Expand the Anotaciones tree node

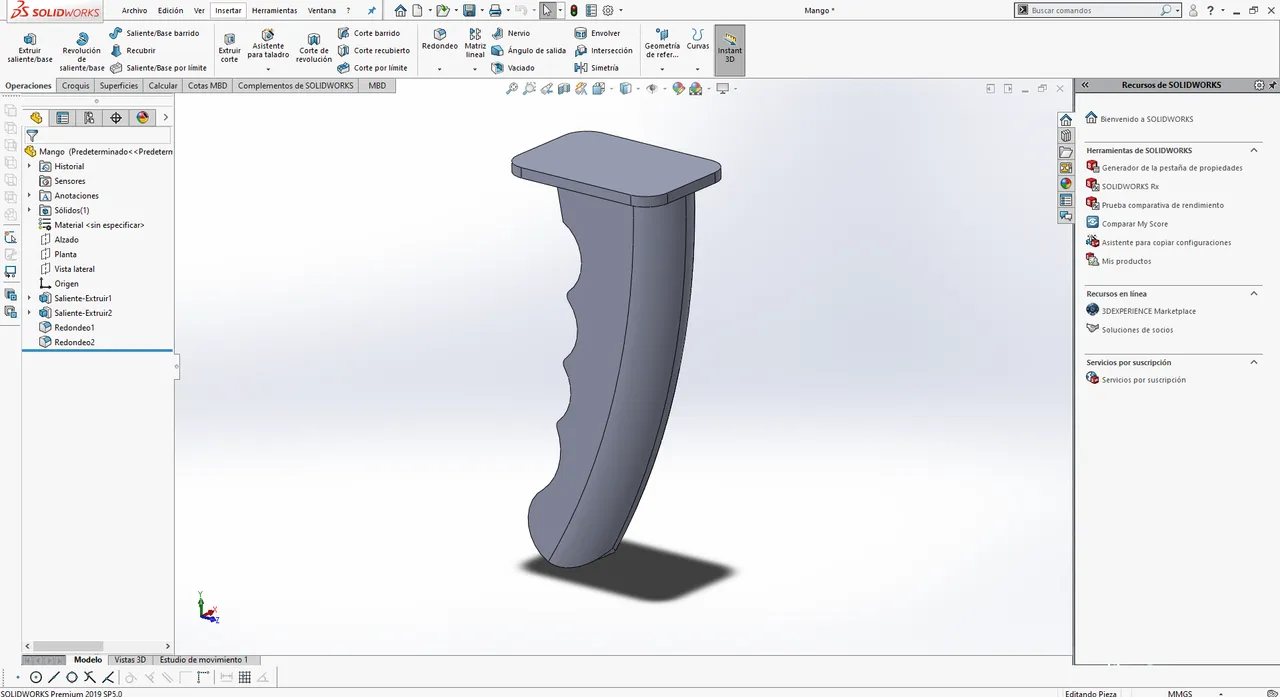[29, 196]
